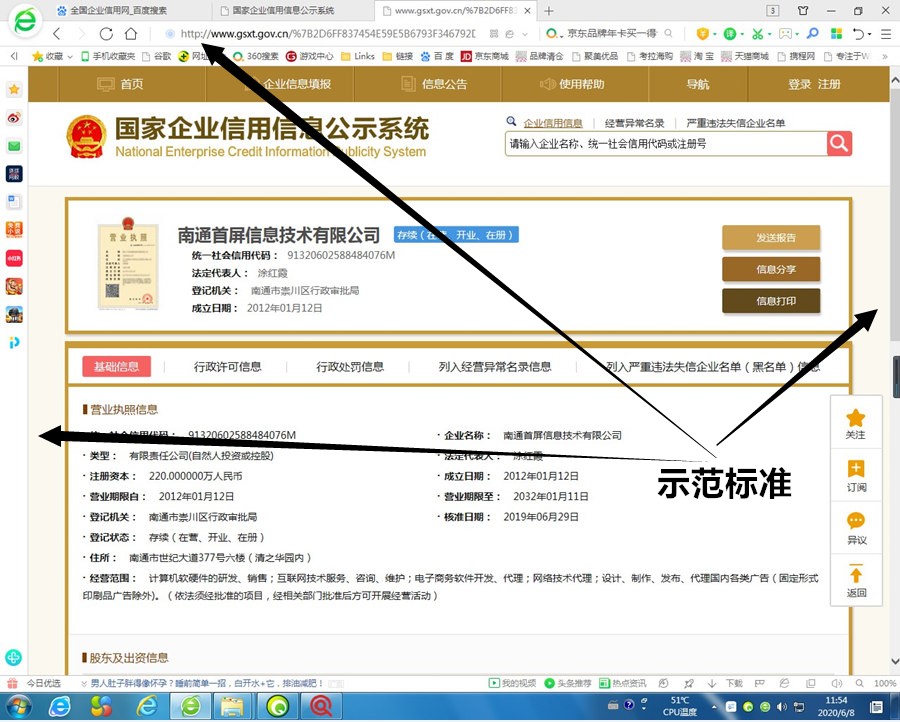Select the 行政许可信息 tab
The image size is (900, 722).
coord(227,366)
